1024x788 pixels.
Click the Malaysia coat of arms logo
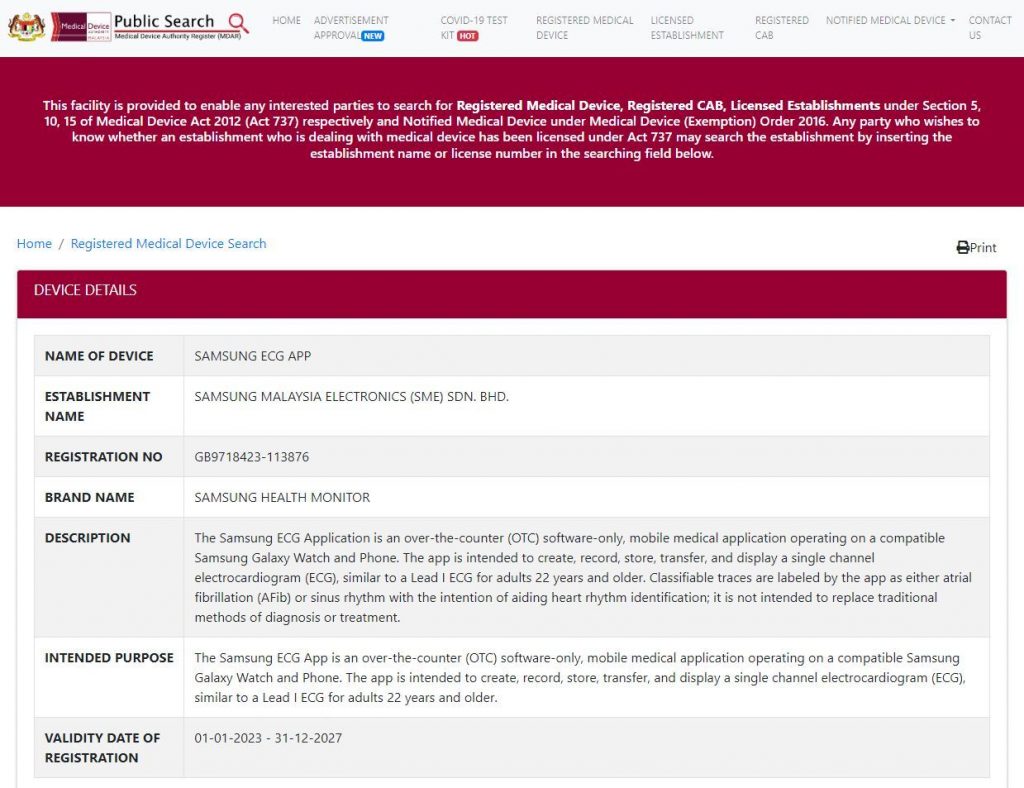tap(26, 27)
